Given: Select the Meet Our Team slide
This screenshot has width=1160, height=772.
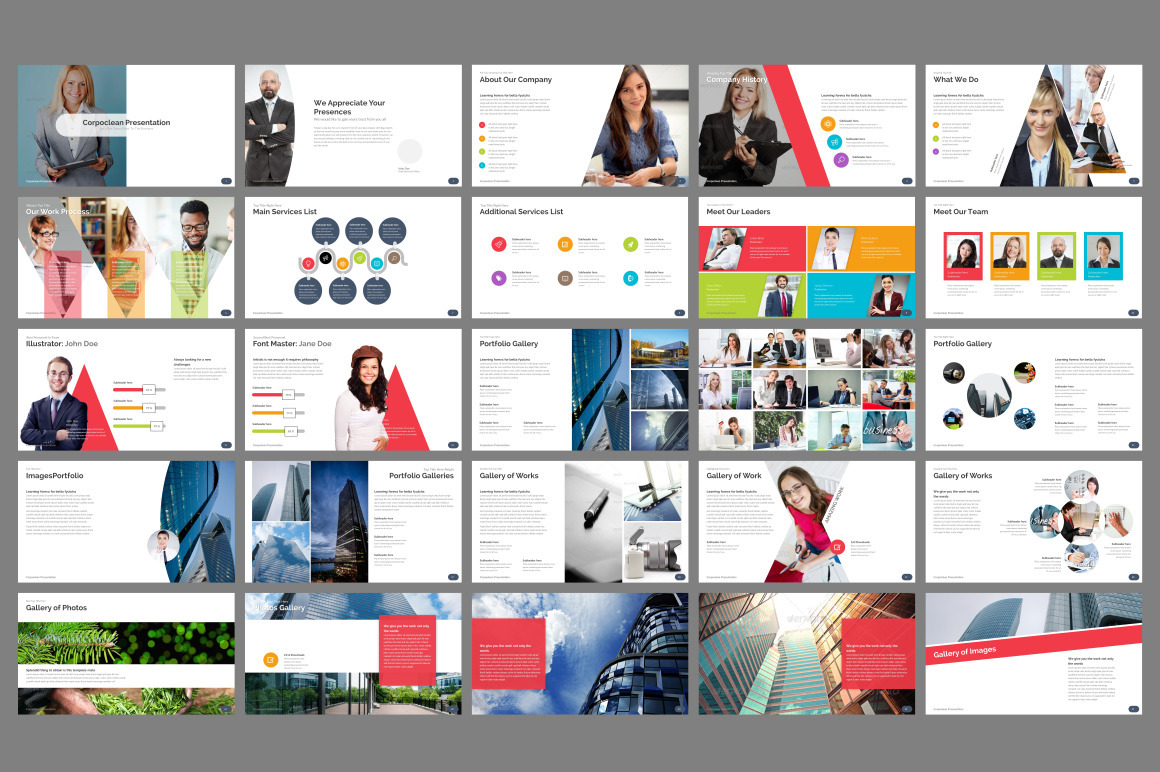Looking at the screenshot, I should 1033,257.
